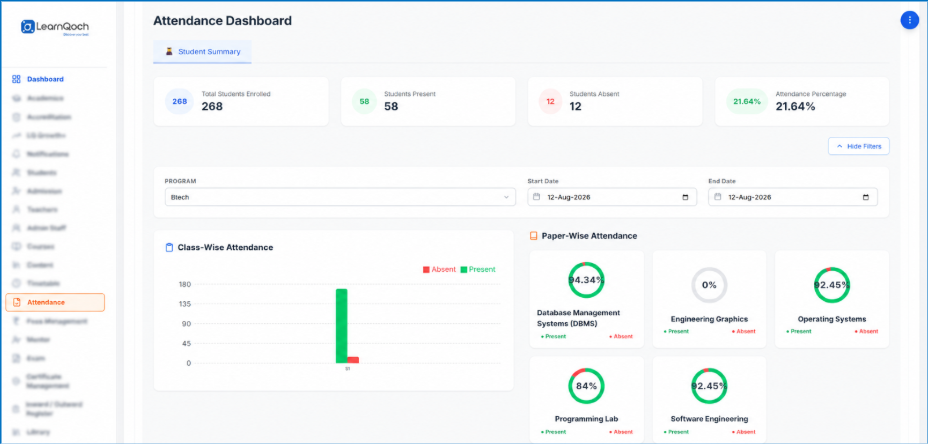
Task: Switch to the Student Summary tab
Action: click(202, 52)
